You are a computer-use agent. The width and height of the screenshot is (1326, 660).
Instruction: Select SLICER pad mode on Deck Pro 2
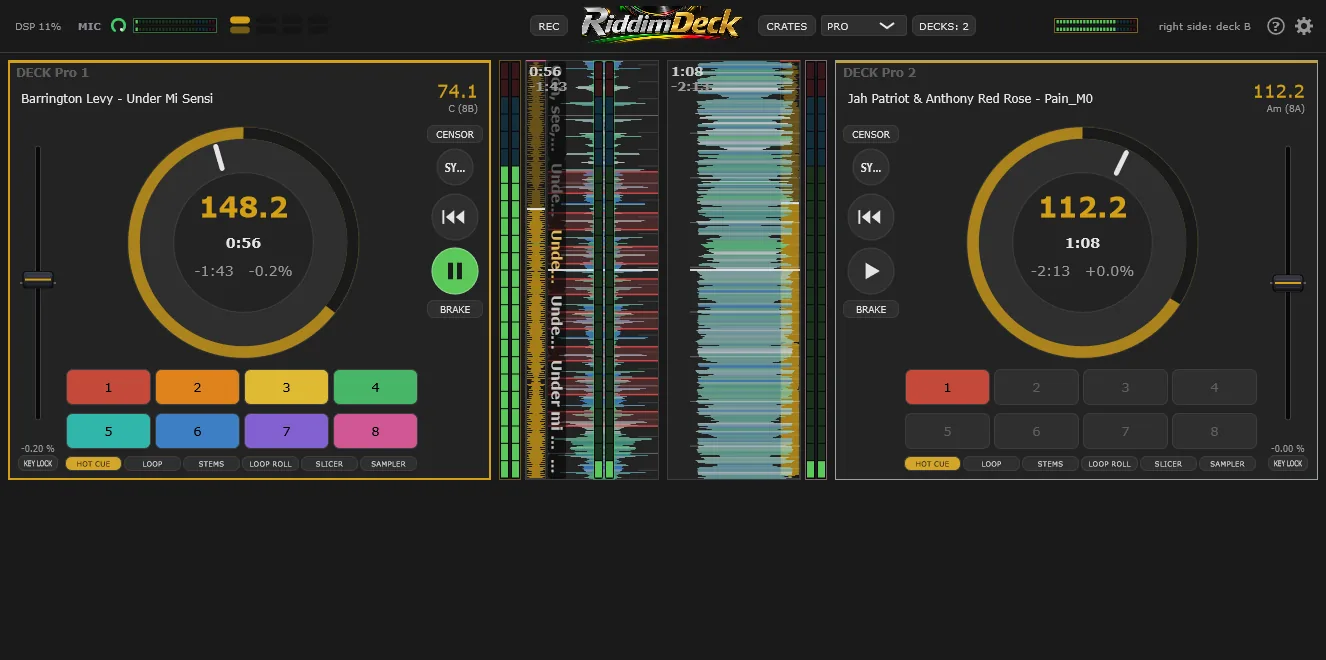coord(1168,463)
